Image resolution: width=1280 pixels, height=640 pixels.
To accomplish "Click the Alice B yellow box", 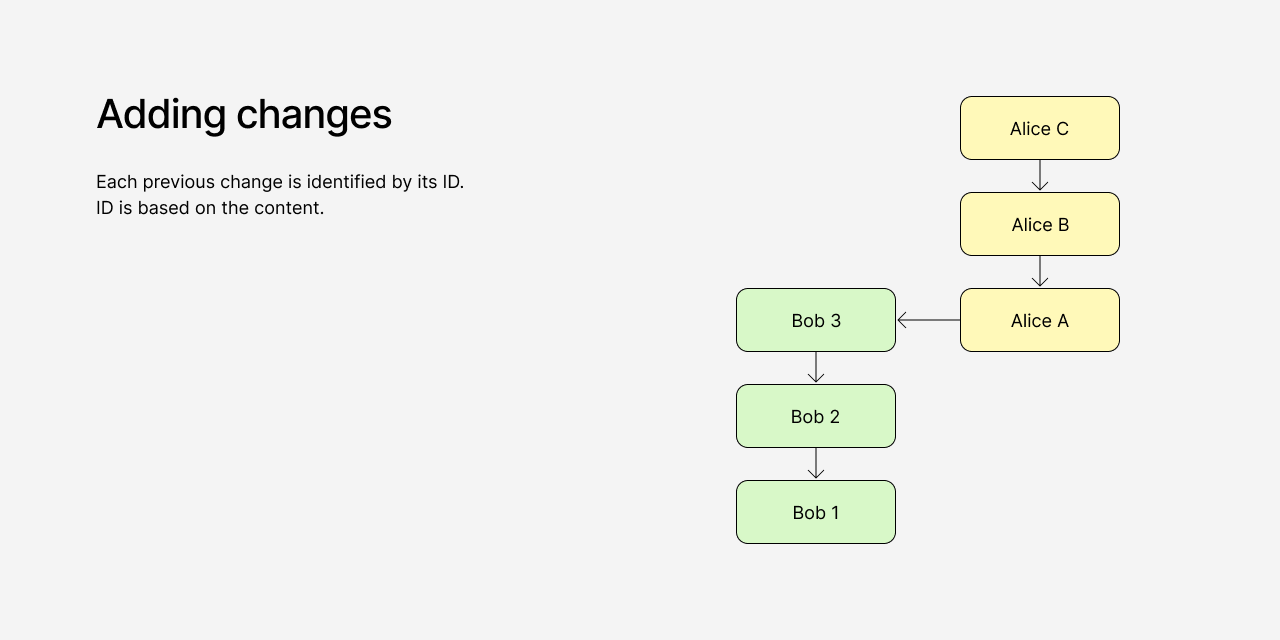I will click(x=1040, y=224).
